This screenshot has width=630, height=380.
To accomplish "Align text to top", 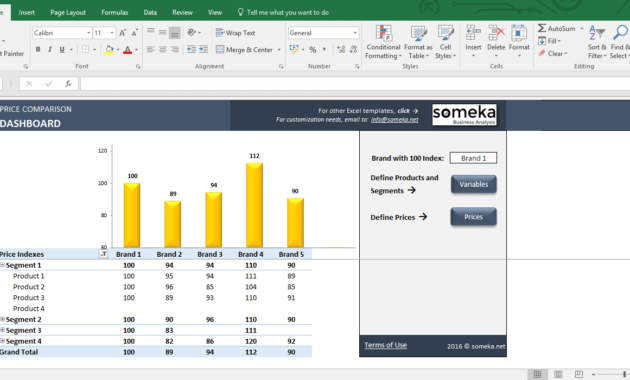I will [x=151, y=32].
